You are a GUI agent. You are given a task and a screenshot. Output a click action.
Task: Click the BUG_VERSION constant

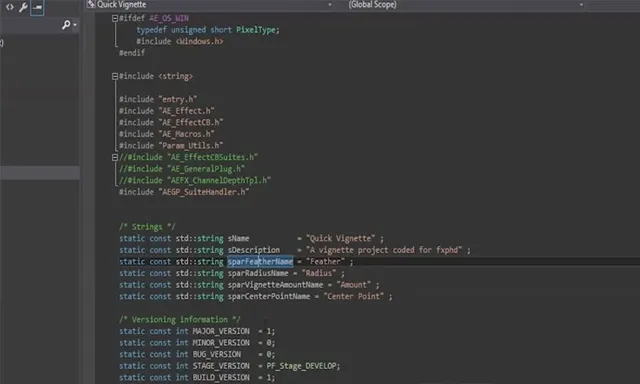click(217, 354)
